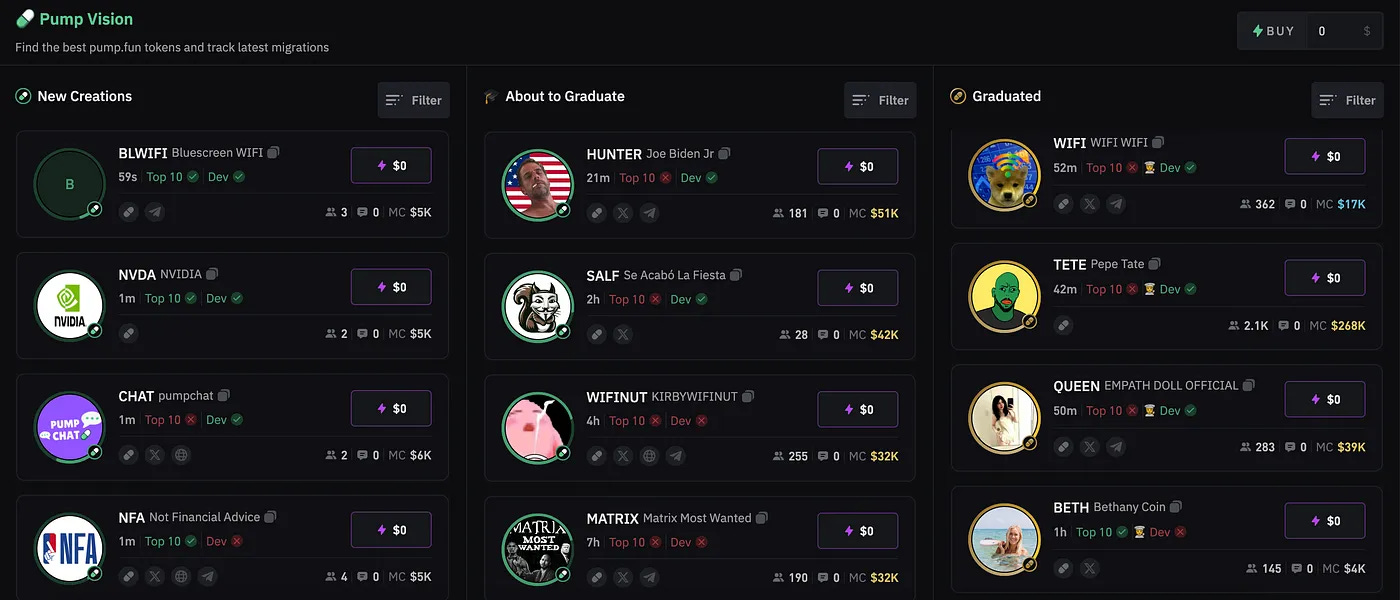Viewport: 1400px width, 600px height.
Task: Open the X link for BETH Bethany Coin
Action: (x=1089, y=567)
